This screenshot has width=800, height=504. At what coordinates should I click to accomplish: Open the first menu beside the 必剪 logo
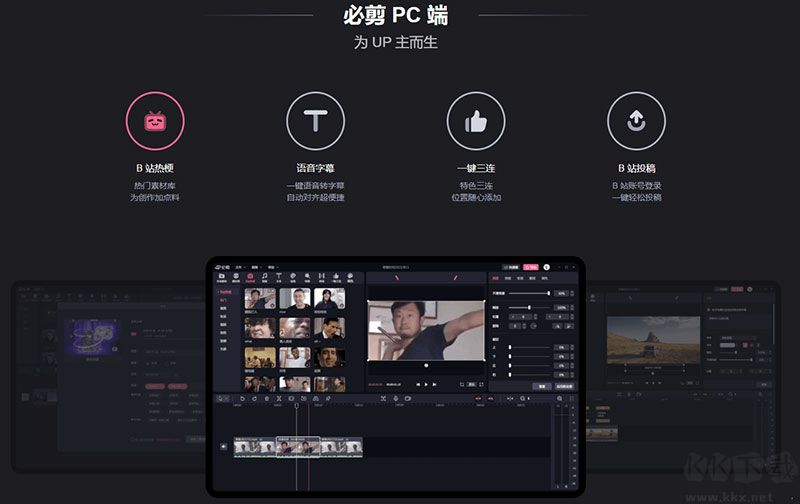pyautogui.click(x=240, y=267)
